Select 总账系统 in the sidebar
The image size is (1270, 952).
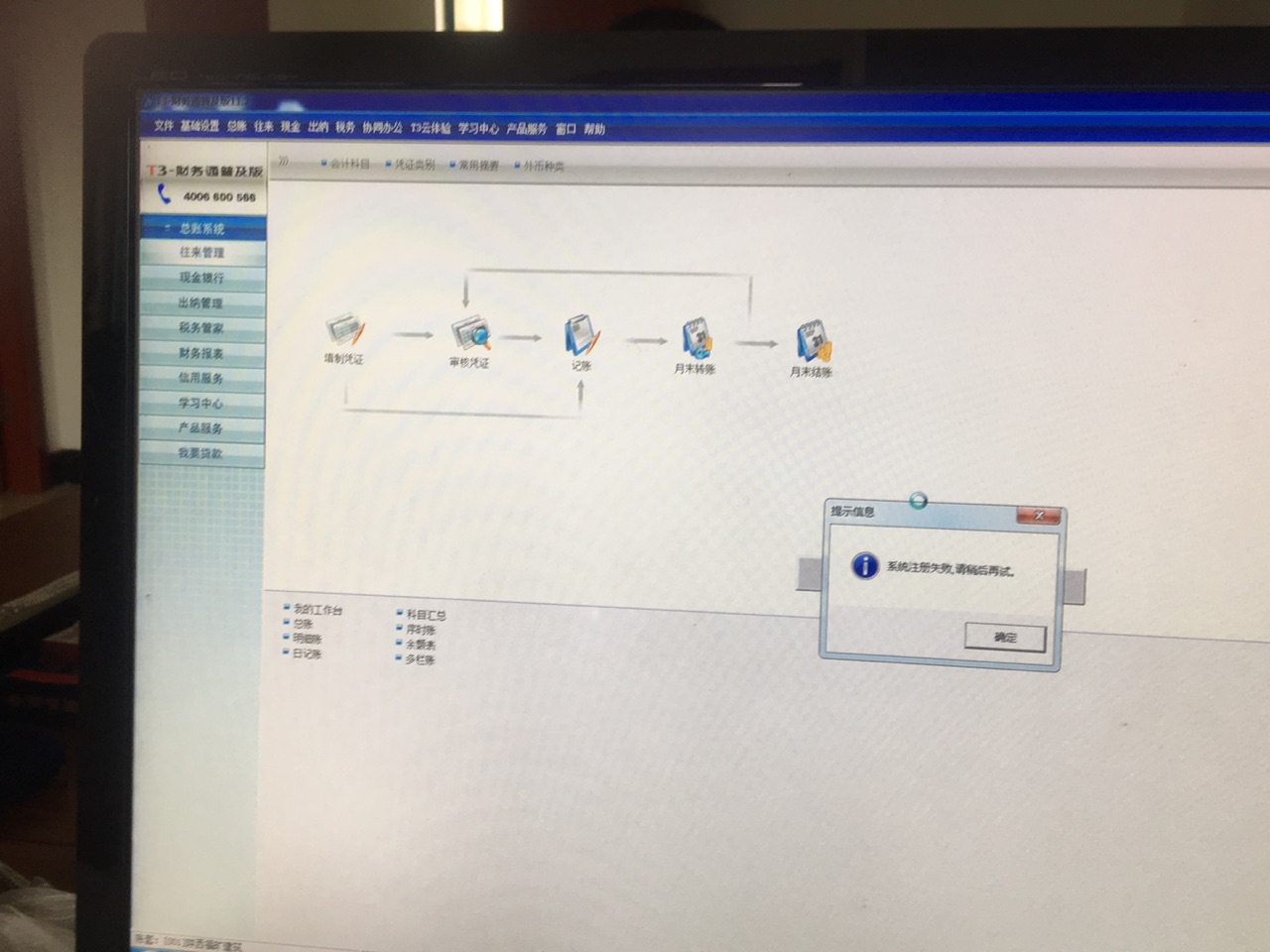click(x=202, y=229)
